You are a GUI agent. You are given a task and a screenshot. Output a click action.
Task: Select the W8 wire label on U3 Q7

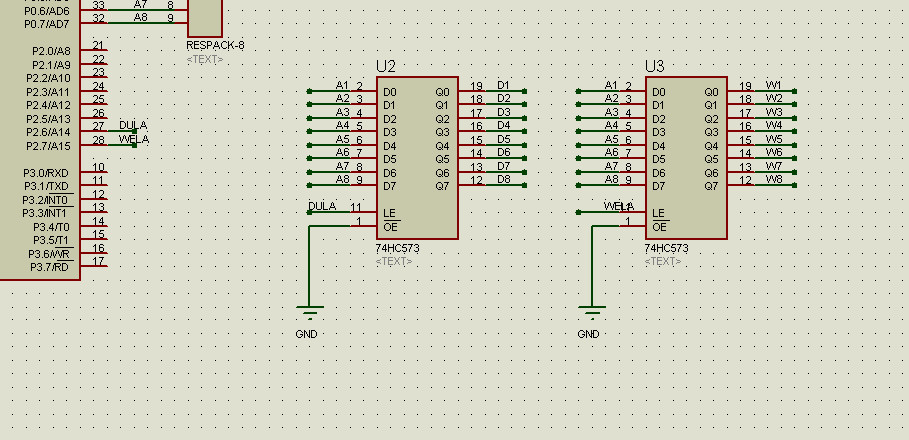point(773,180)
